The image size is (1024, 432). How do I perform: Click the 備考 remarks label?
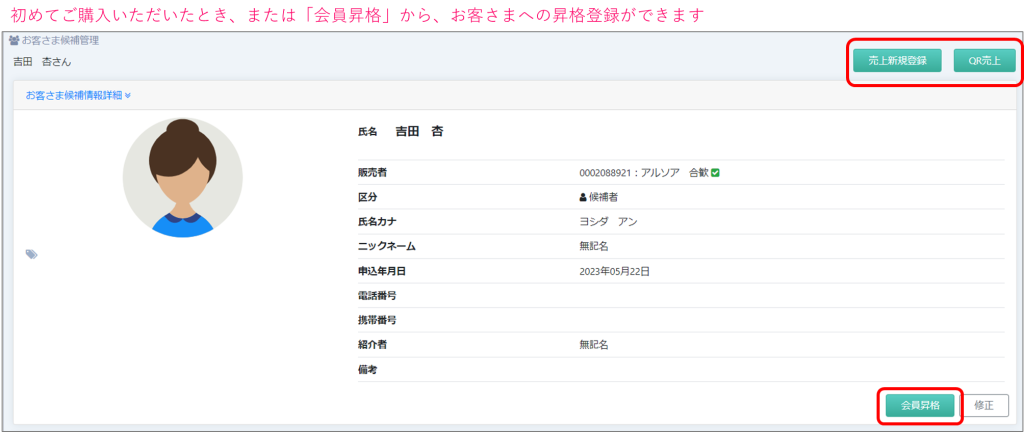pyautogui.click(x=368, y=369)
